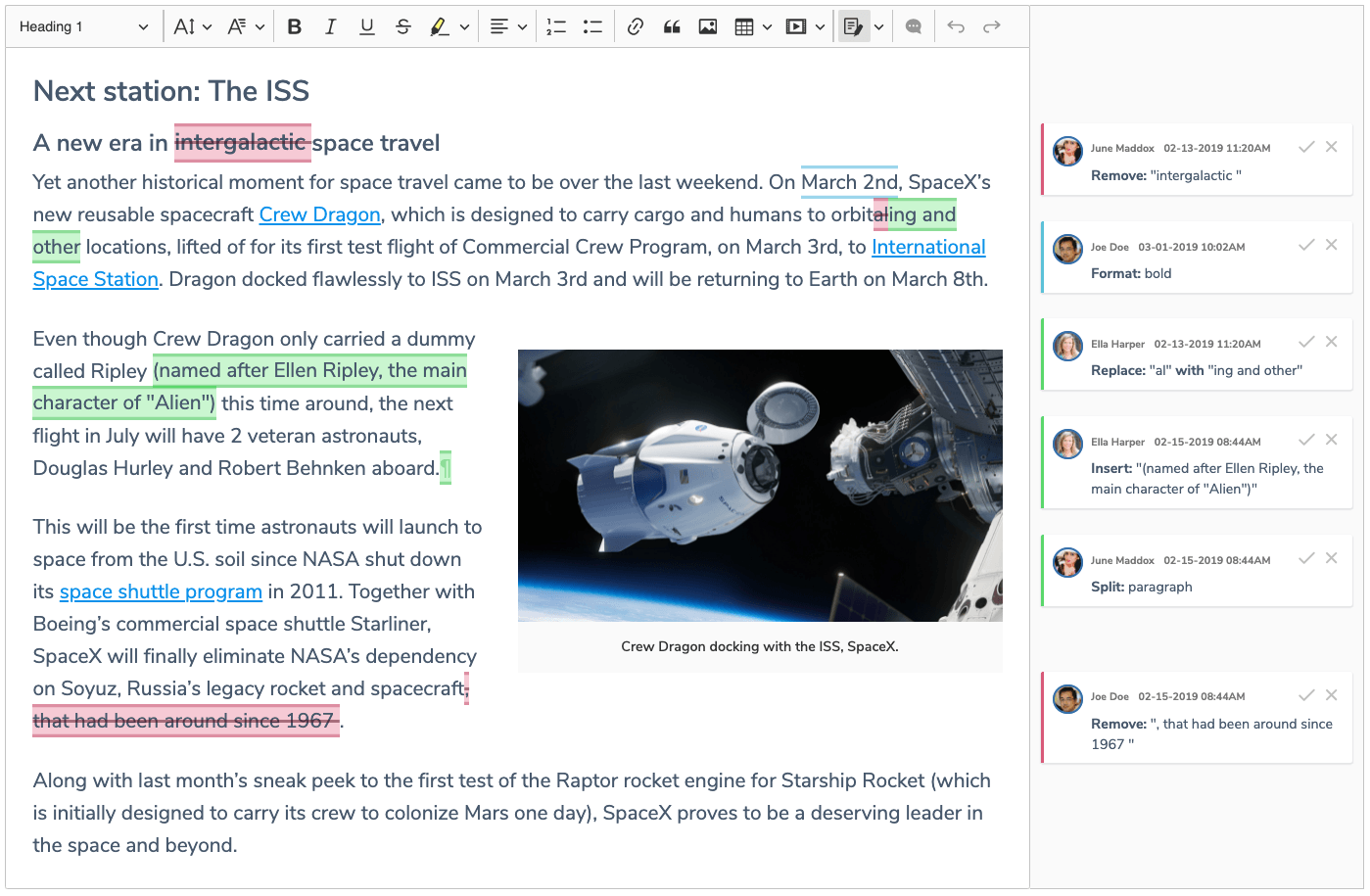This screenshot has height=896, width=1370.
Task: Accept June Maddox's 'Remove: intergalactic' suggestion
Action: coord(1305,147)
